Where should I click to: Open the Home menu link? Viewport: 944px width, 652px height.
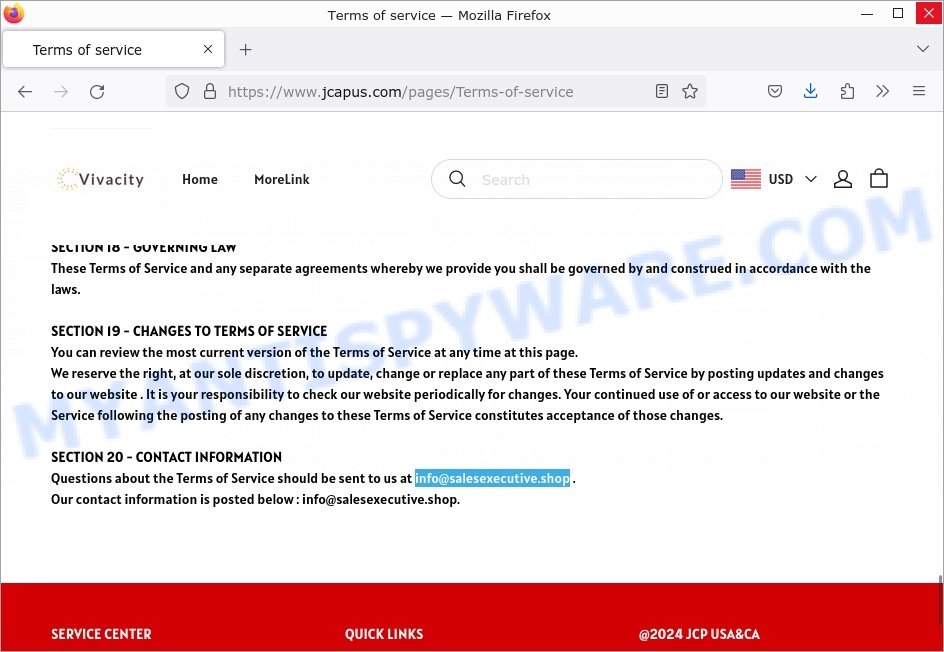200,179
